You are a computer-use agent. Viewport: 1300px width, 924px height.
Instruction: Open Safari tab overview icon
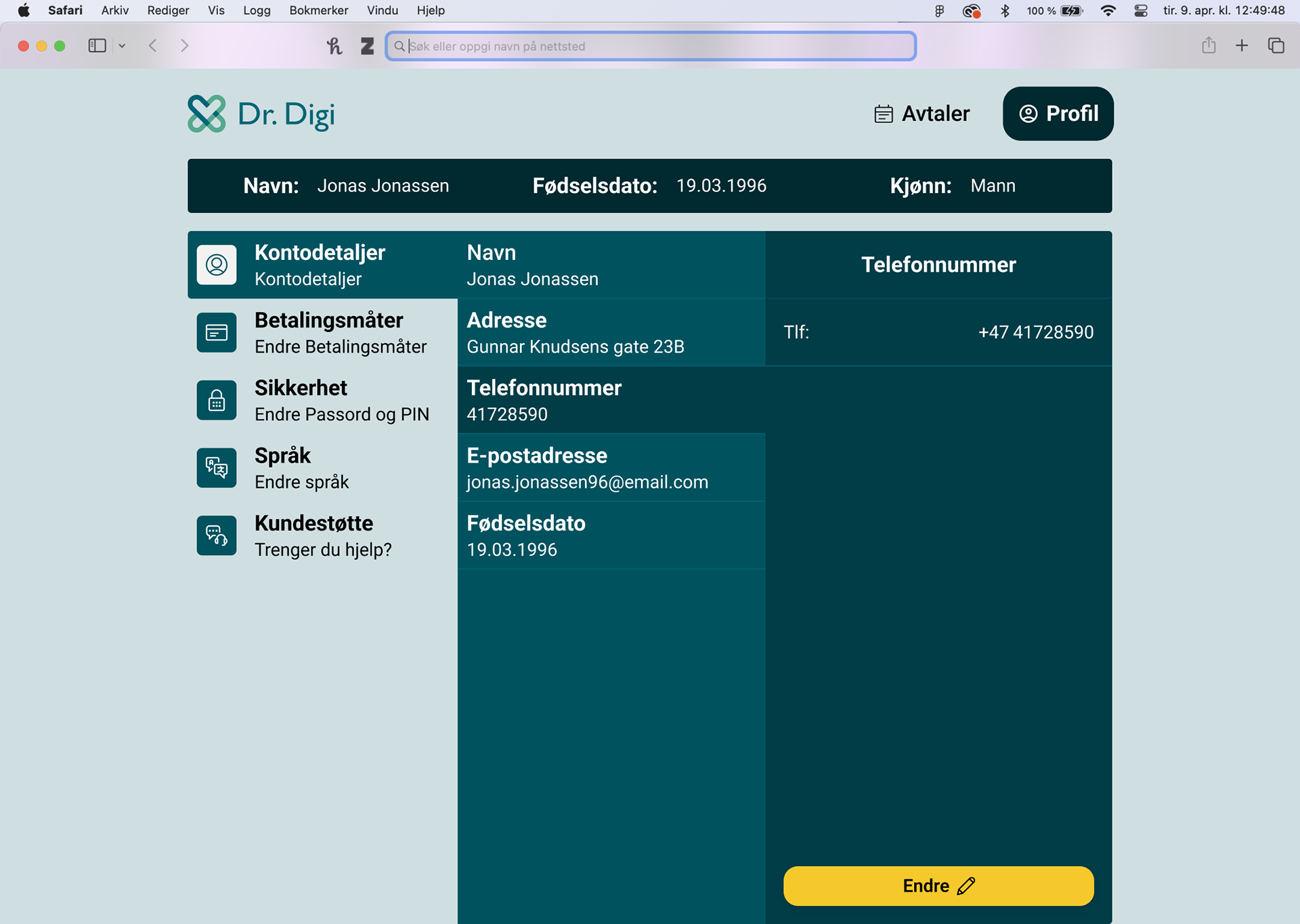tap(1276, 45)
